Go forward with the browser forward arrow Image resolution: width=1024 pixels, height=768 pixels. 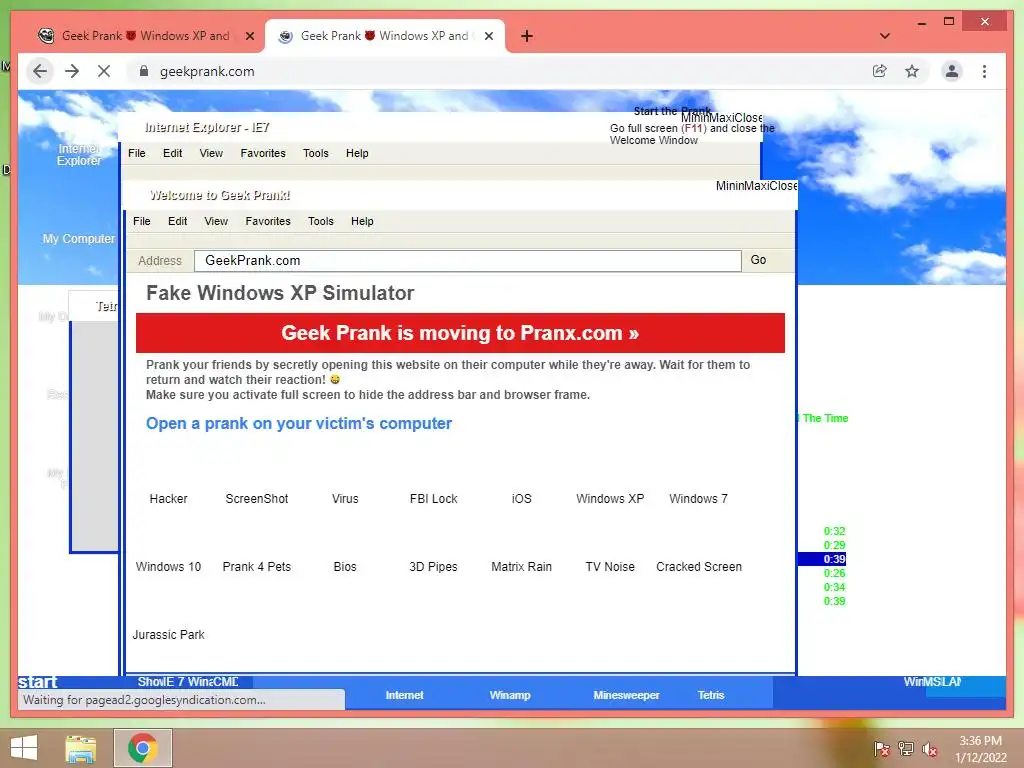pyautogui.click(x=72, y=71)
